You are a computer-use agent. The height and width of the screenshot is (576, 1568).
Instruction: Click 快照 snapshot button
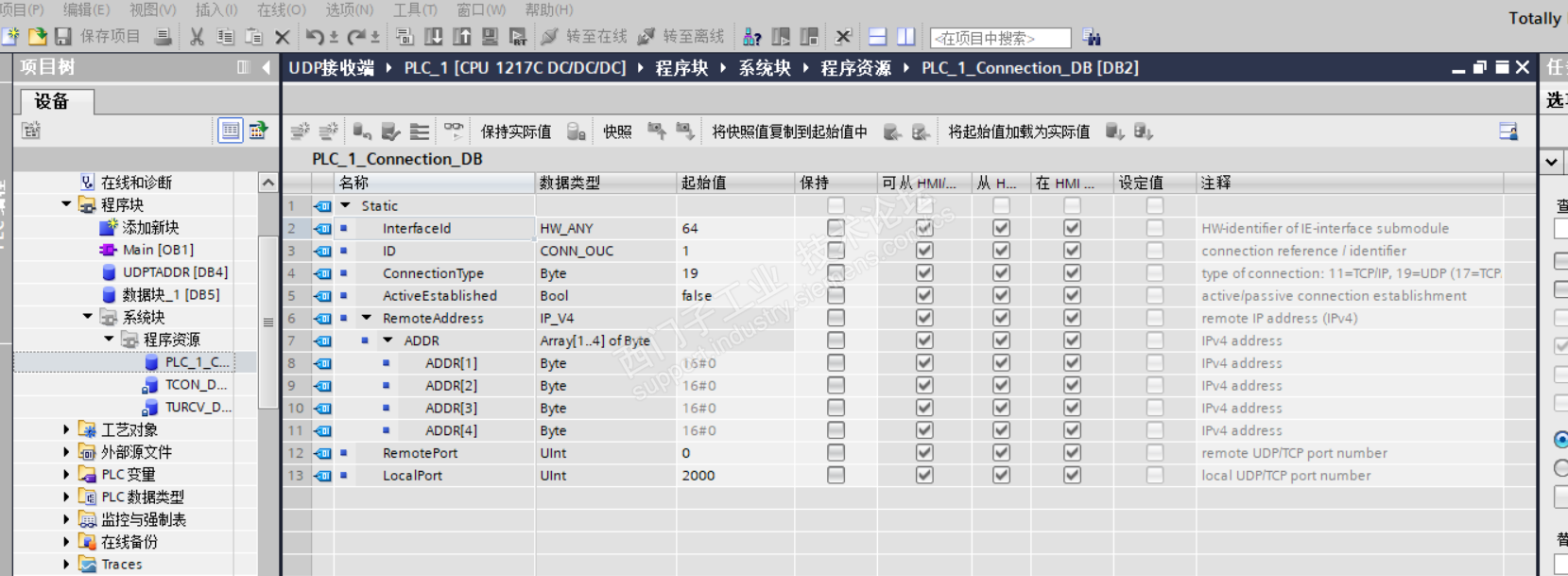click(x=617, y=131)
